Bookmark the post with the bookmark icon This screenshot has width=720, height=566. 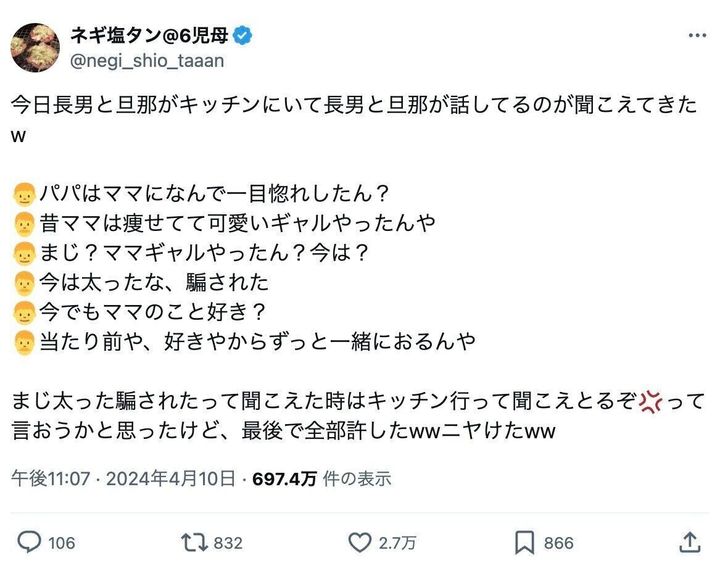(524, 542)
